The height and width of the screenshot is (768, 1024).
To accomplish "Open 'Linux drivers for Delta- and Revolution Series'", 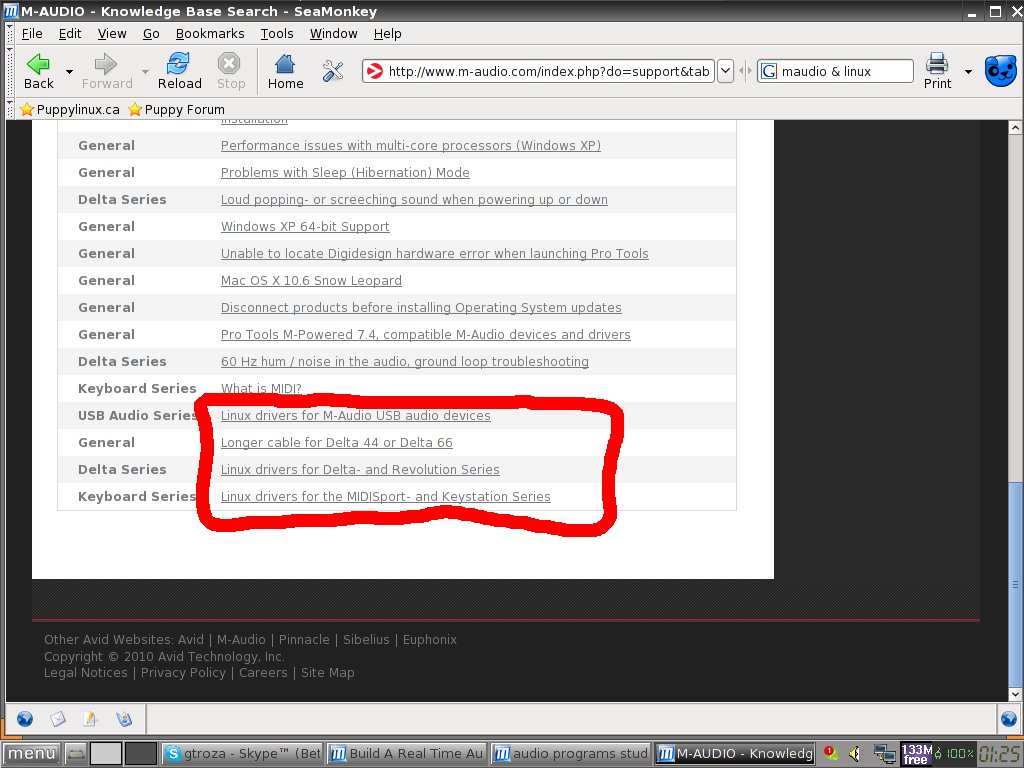I will click(360, 470).
